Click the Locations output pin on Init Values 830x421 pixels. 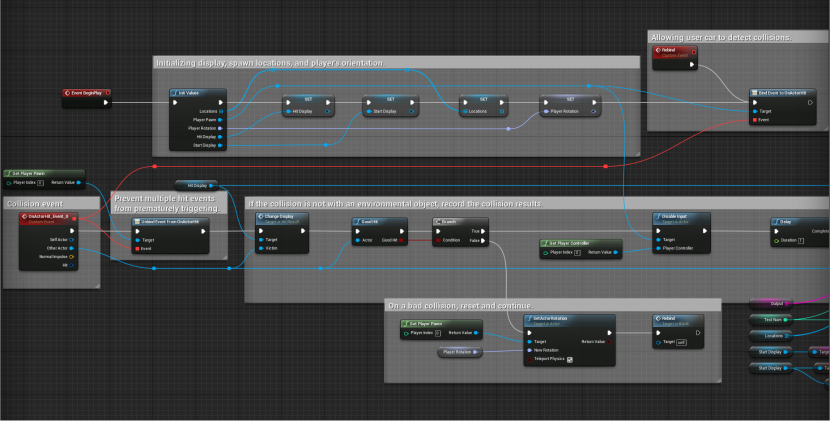coord(221,111)
